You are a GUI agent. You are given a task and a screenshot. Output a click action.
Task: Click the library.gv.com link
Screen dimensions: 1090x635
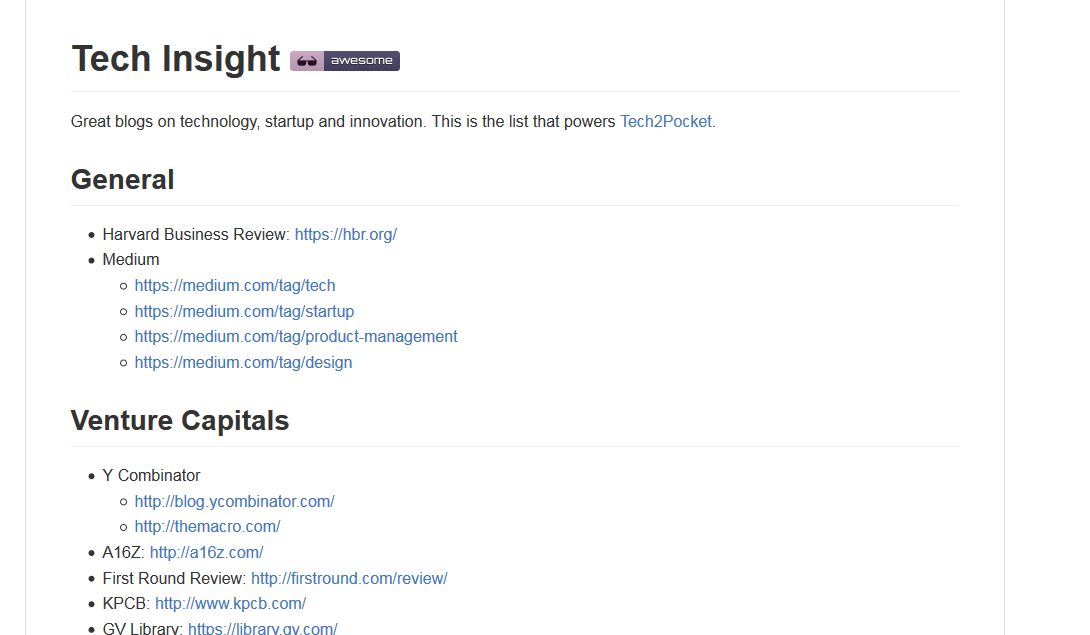262,628
